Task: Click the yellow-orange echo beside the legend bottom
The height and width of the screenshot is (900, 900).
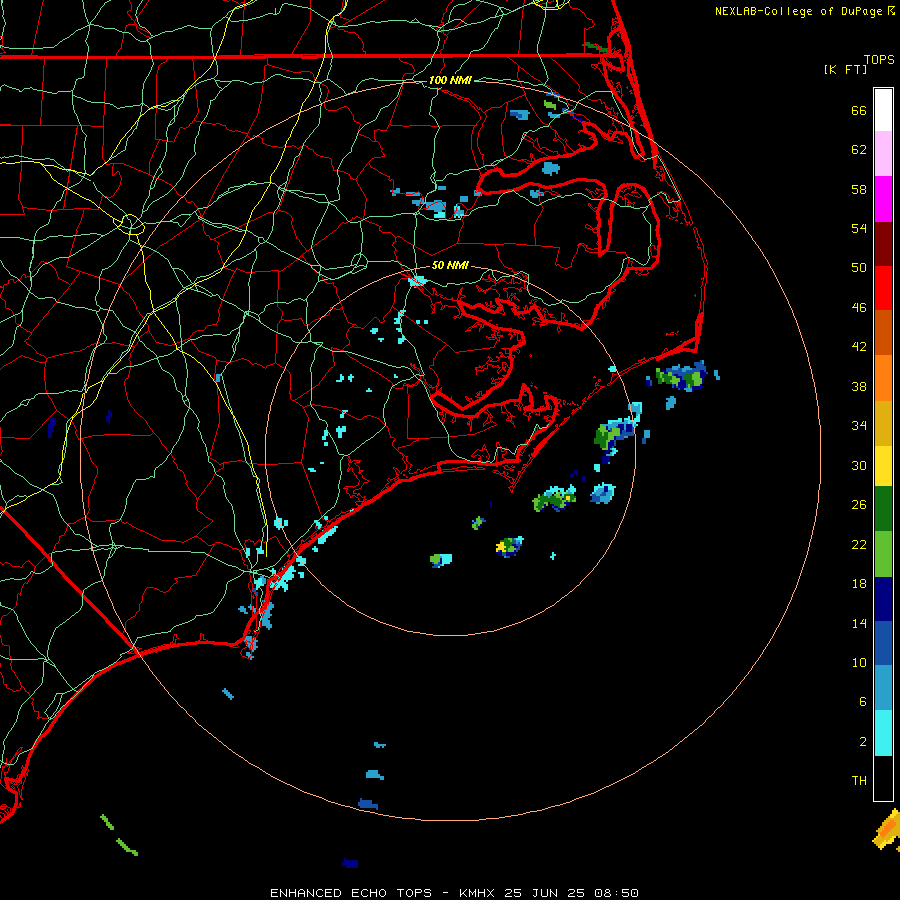Action: tap(887, 829)
